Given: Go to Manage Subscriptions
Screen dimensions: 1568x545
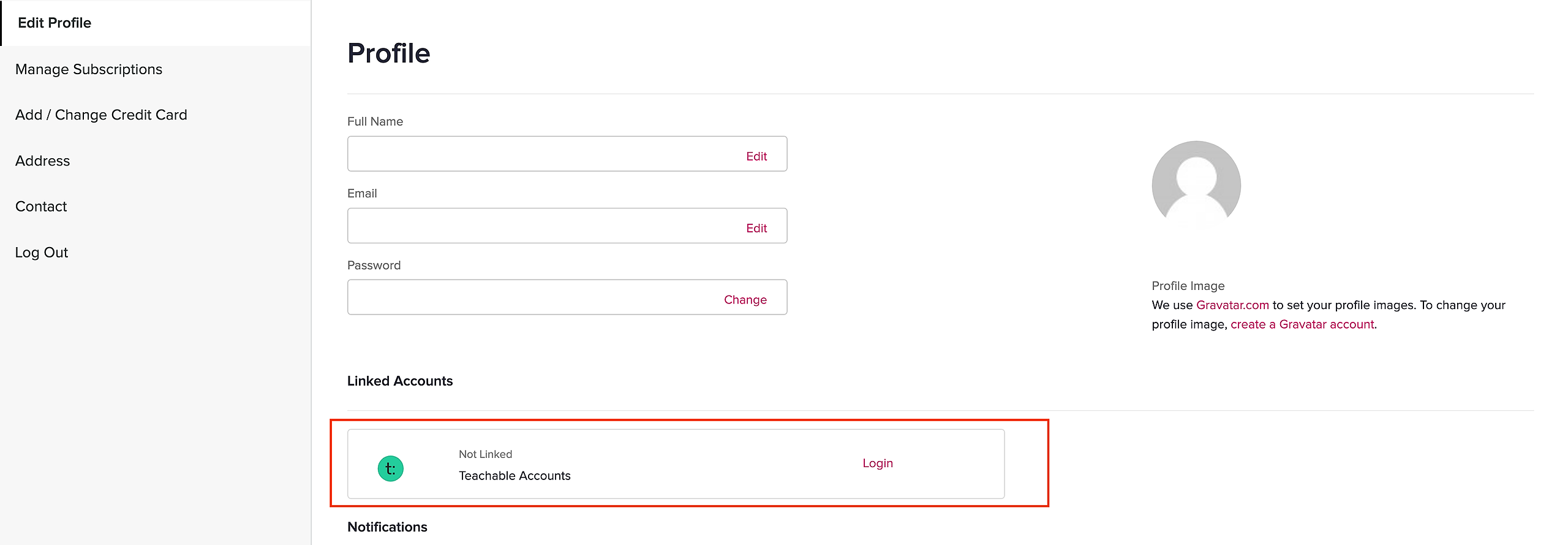Looking at the screenshot, I should coord(89,69).
